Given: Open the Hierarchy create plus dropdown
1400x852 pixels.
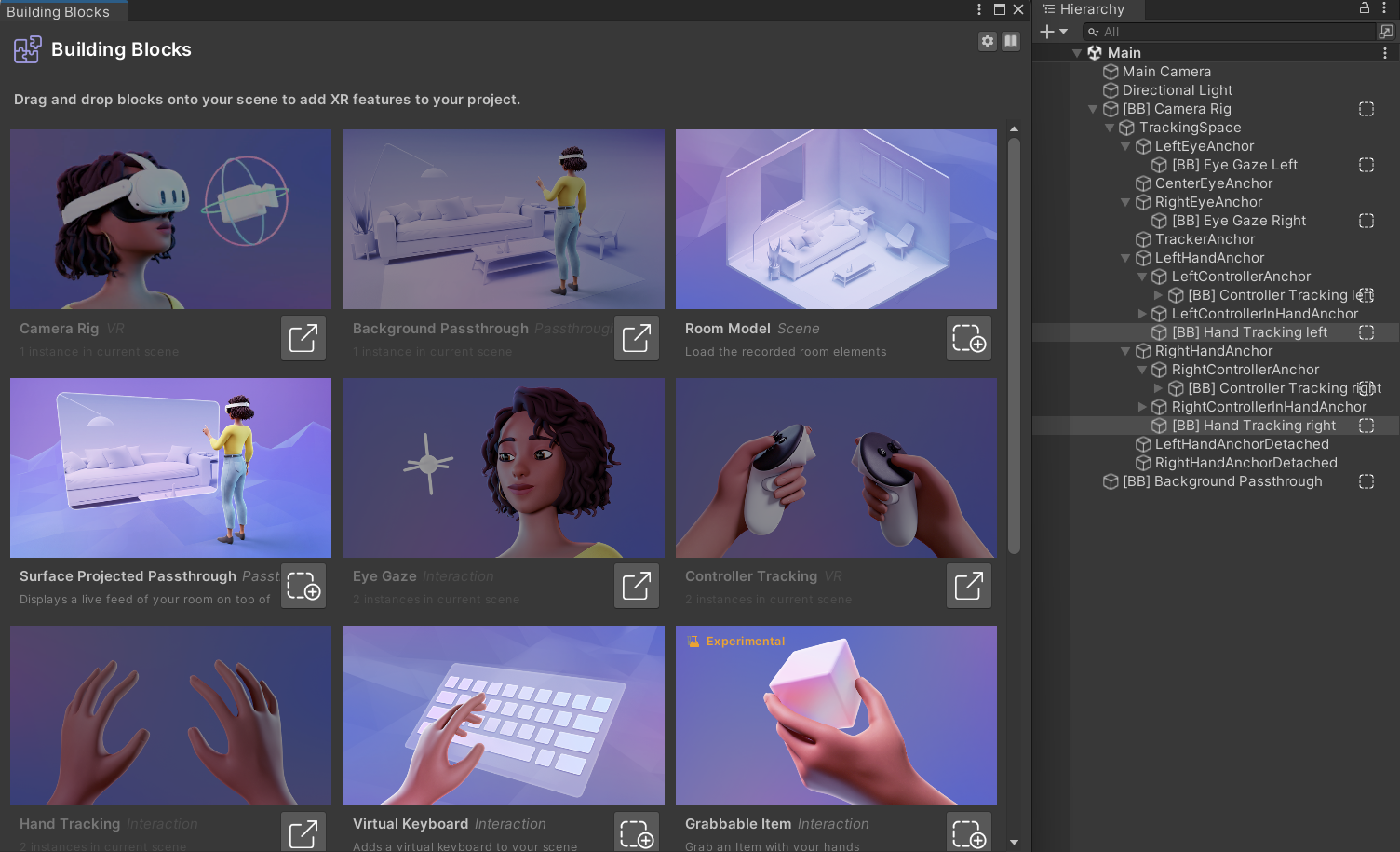Looking at the screenshot, I should click(x=1053, y=32).
